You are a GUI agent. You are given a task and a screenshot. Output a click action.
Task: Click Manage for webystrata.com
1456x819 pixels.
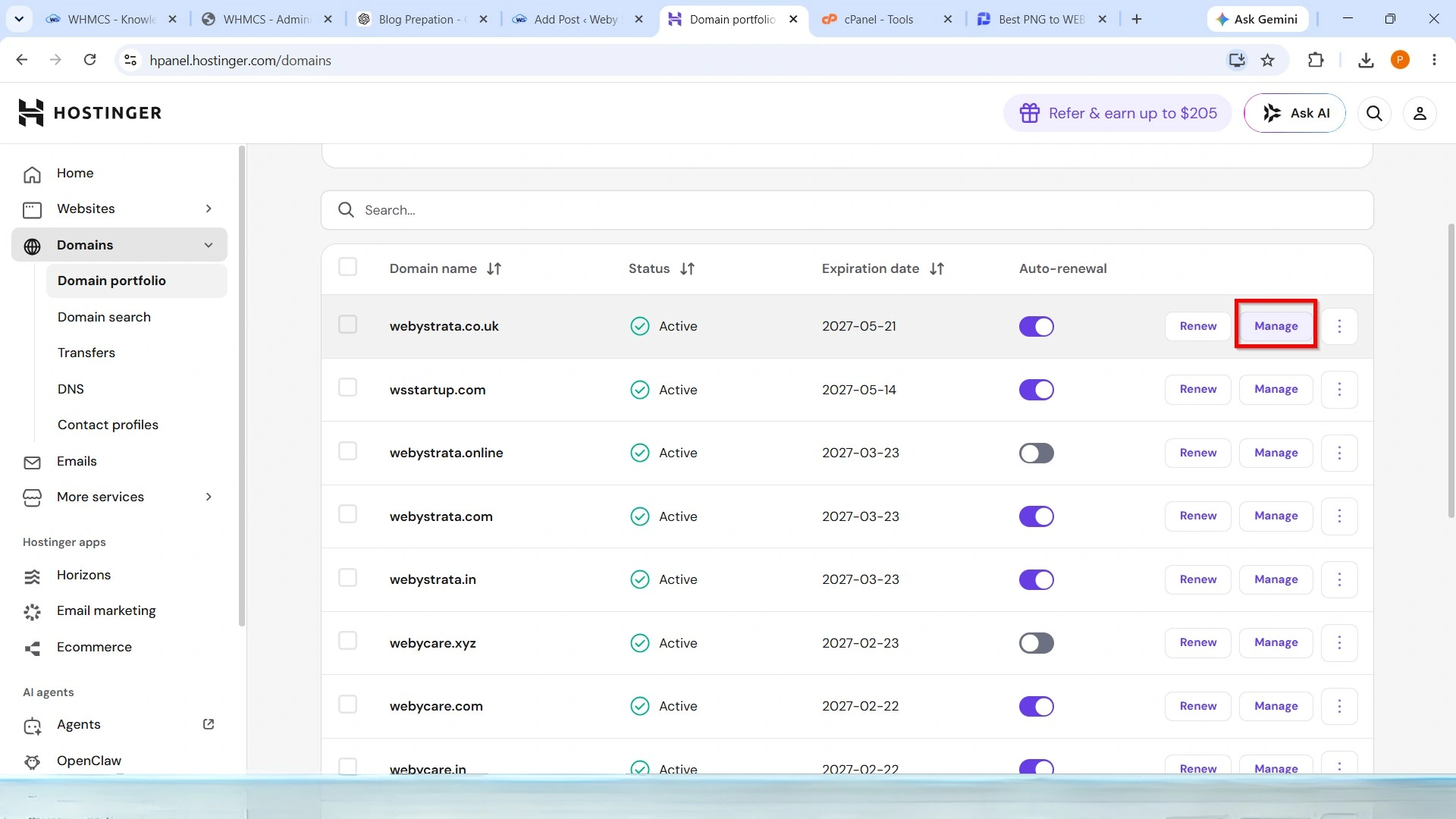point(1276,516)
